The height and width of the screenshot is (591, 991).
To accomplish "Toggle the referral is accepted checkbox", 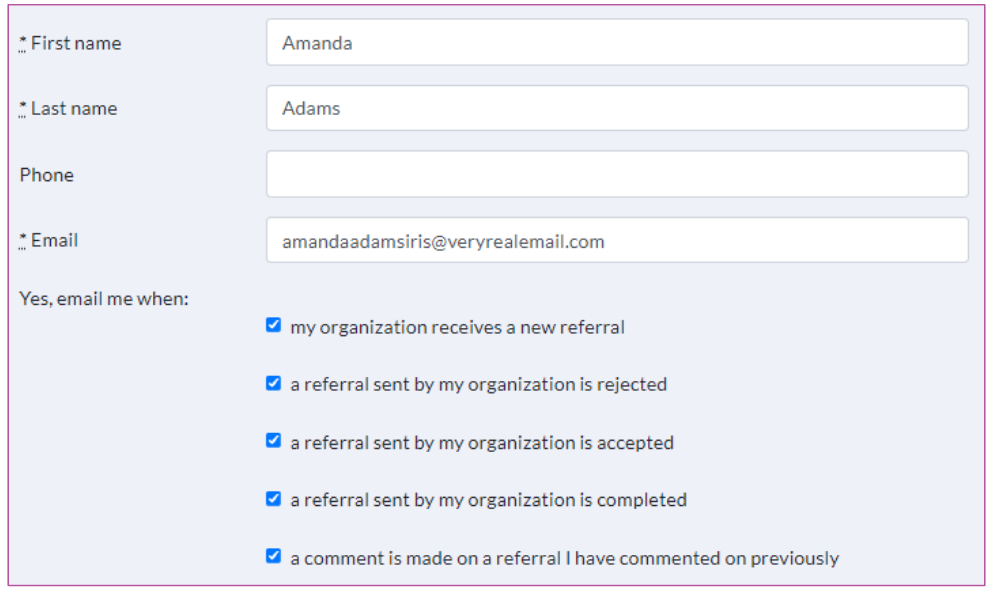I will tap(274, 440).
